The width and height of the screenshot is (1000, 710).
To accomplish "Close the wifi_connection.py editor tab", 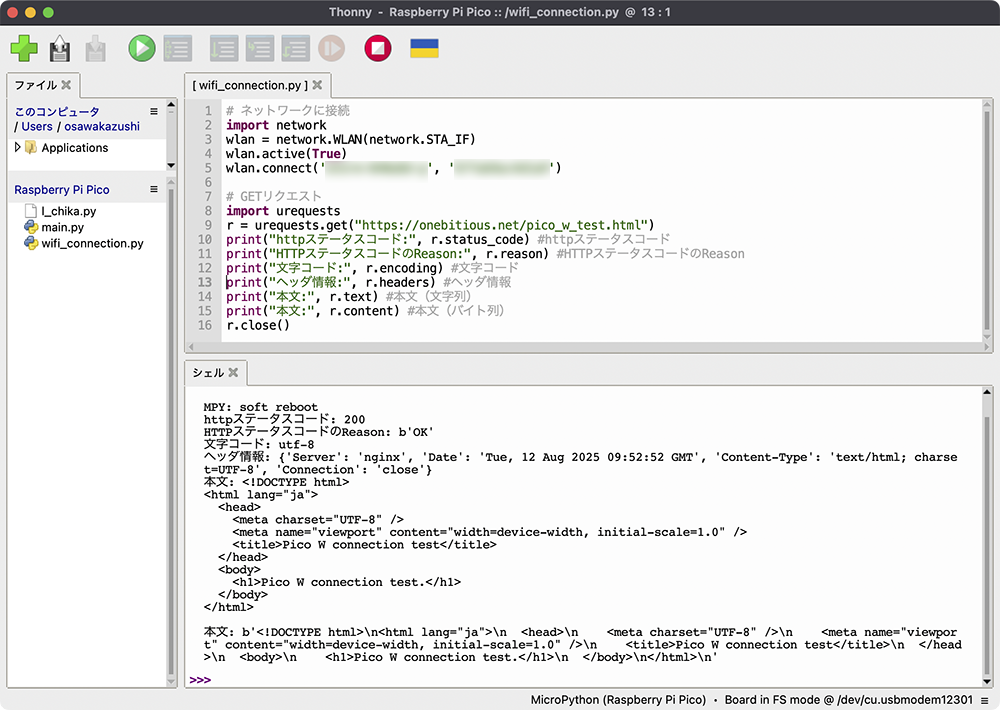I will pos(317,85).
